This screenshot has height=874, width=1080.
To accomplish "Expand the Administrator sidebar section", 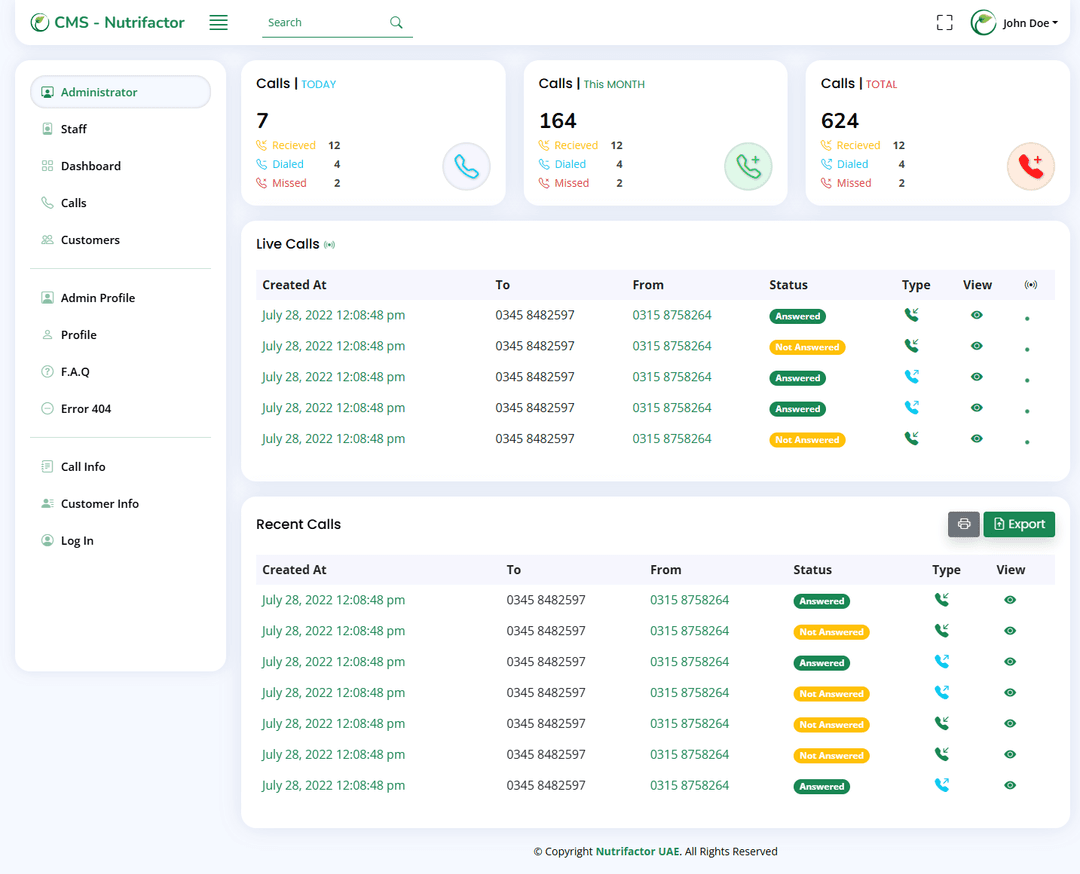I will (121, 92).
